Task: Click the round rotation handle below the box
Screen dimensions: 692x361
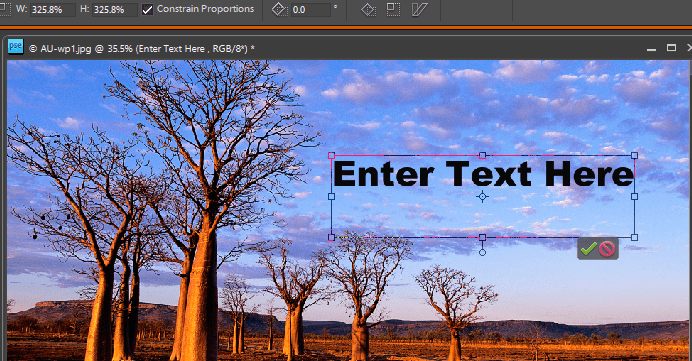Action: pos(482,252)
